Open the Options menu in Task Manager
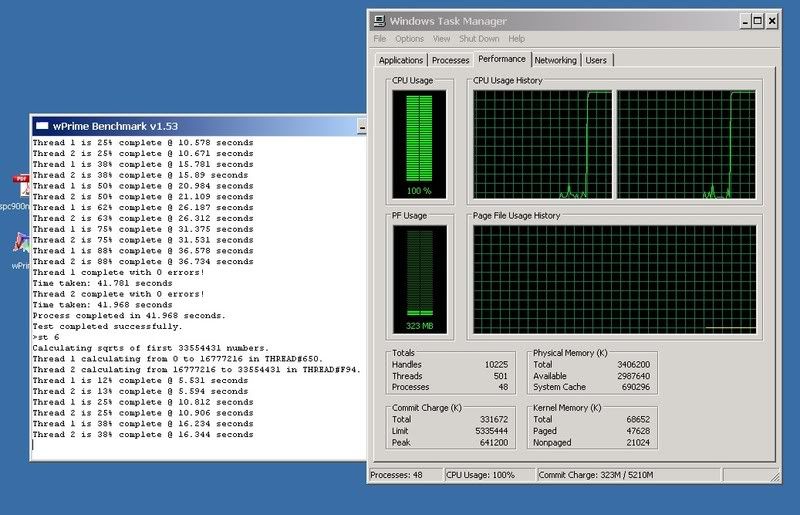The height and width of the screenshot is (515, 800). point(409,39)
